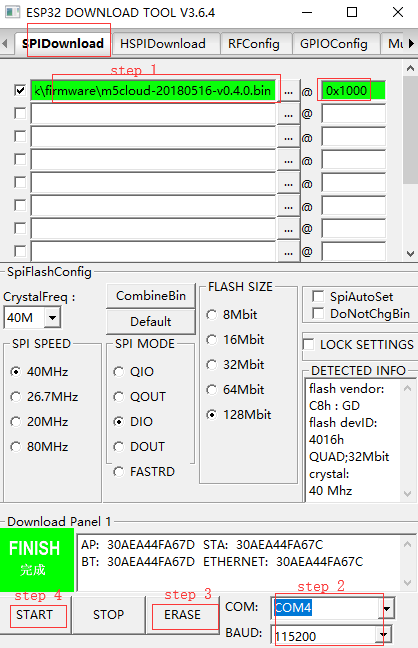Uncheck the first firmware file checkbox
Image resolution: width=418 pixels, height=648 pixels.
pyautogui.click(x=20, y=91)
